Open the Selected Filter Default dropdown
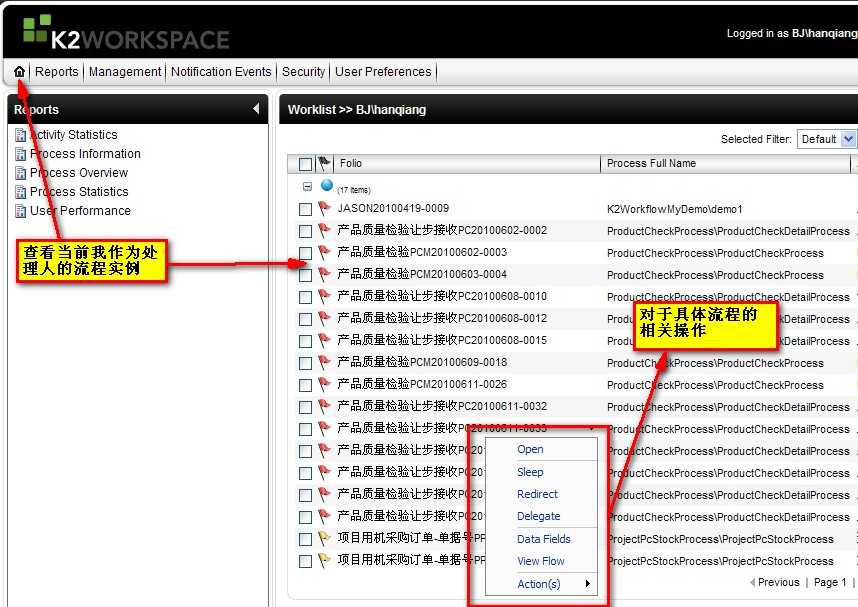This screenshot has height=607, width=858. pyautogui.click(x=826, y=139)
